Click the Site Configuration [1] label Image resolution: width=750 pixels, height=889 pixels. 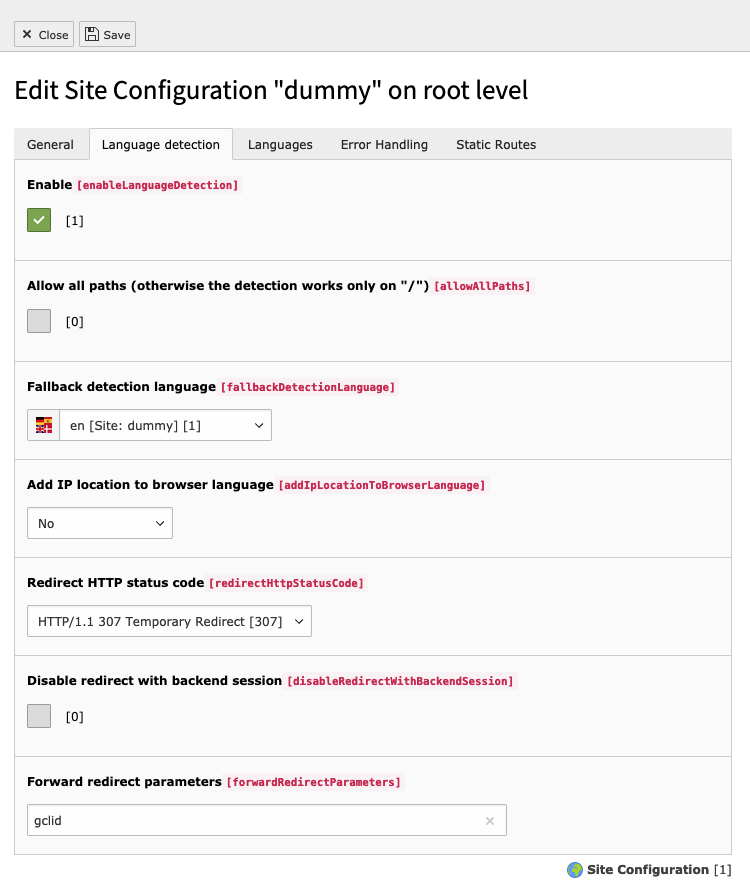pos(659,870)
